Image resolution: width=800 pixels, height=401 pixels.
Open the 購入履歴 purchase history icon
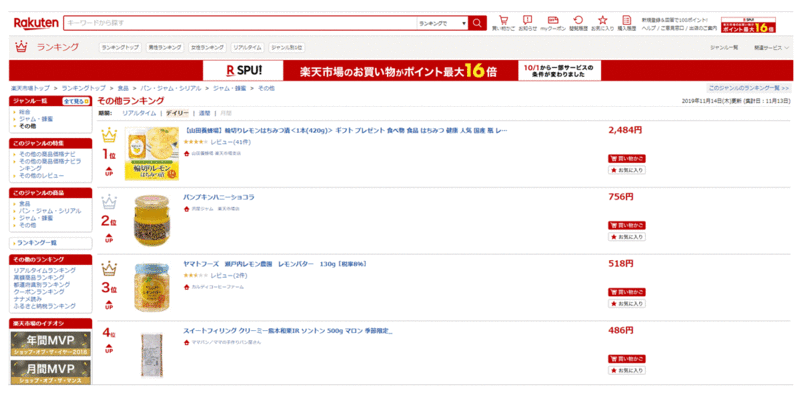(x=627, y=22)
